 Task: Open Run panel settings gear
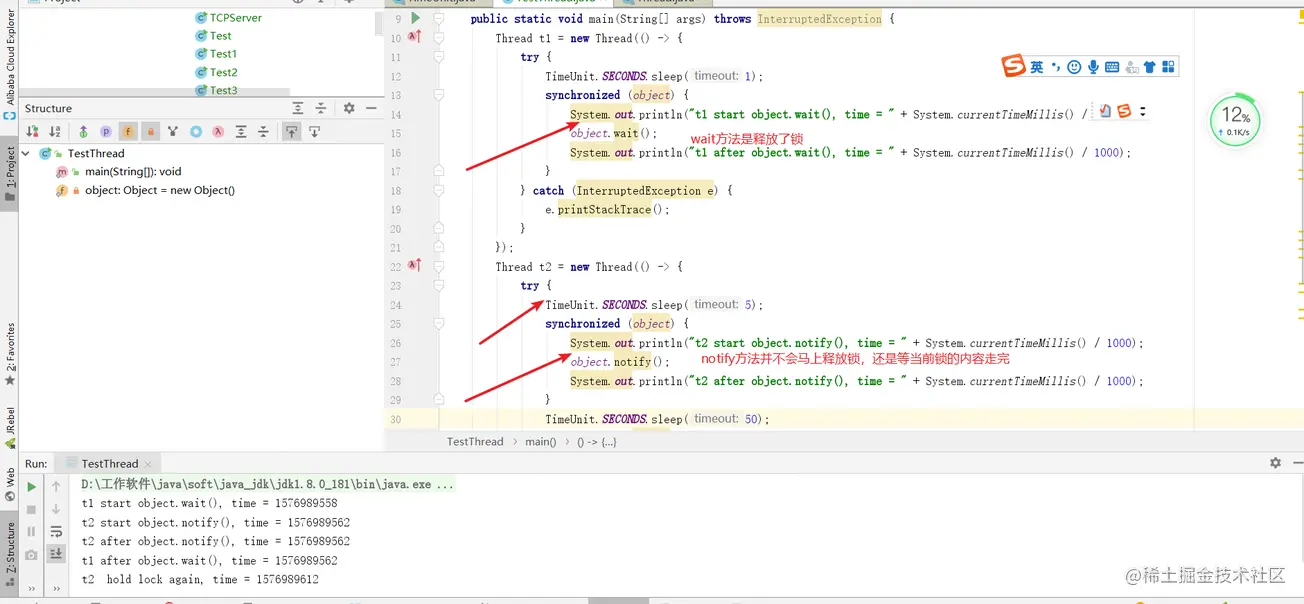coord(1275,463)
